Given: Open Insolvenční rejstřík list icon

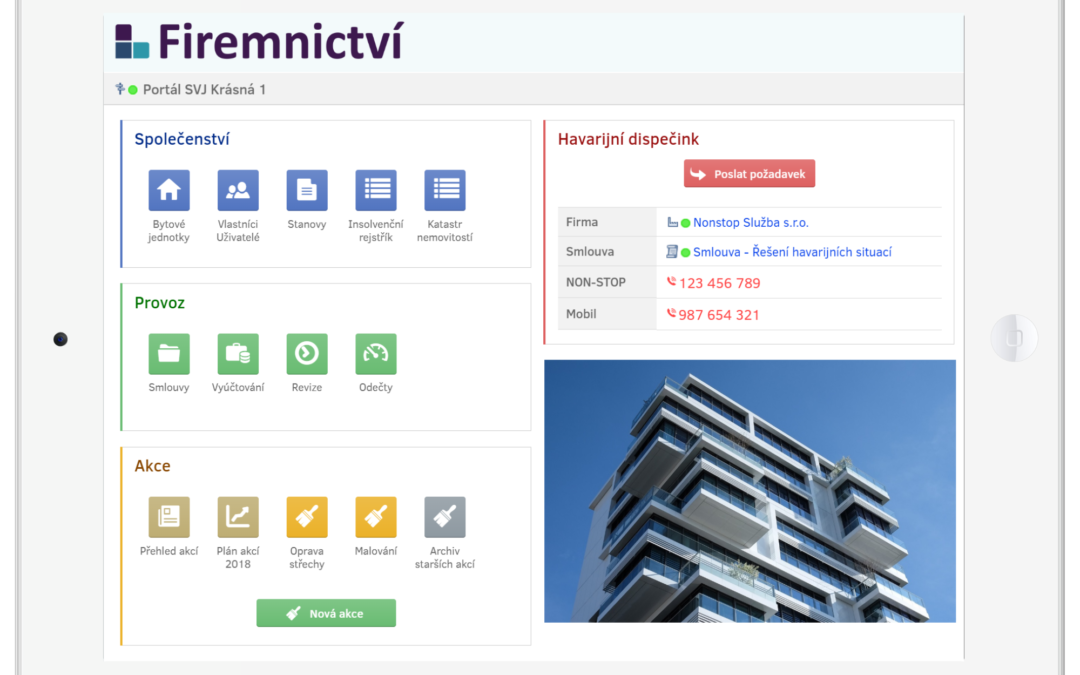Looking at the screenshot, I should click(x=375, y=190).
